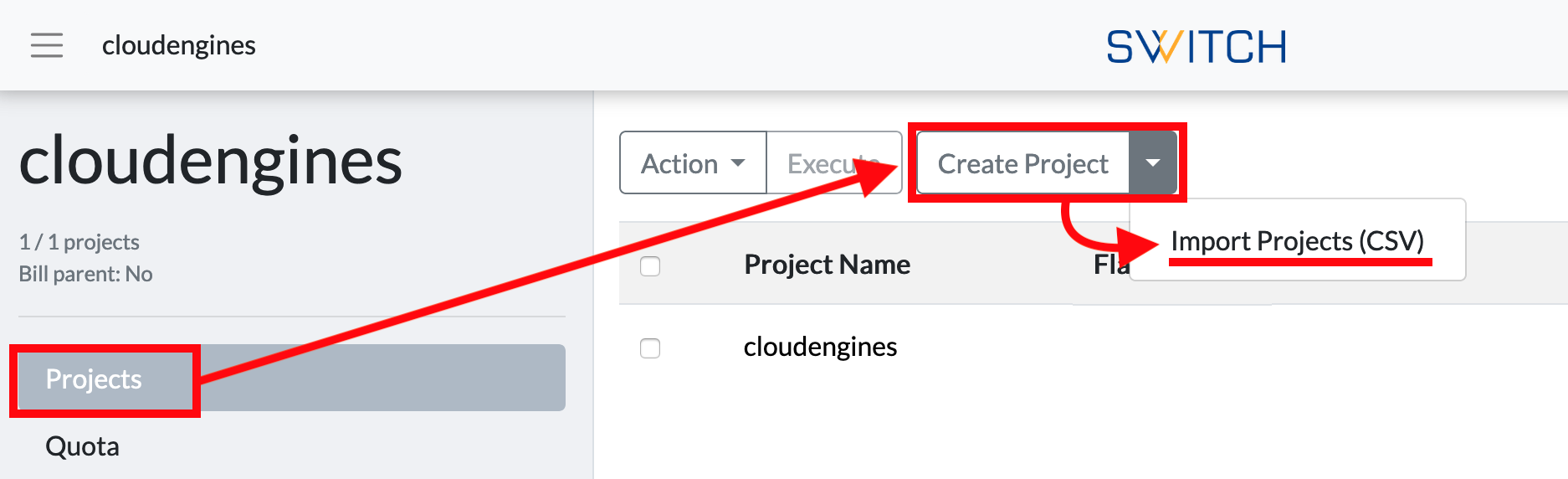This screenshot has height=479, width=1568.
Task: Check the select-all projects checkbox
Action: click(x=650, y=266)
